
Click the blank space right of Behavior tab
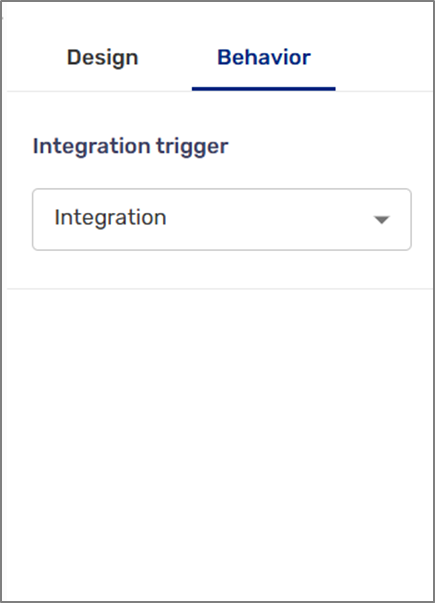pos(384,58)
